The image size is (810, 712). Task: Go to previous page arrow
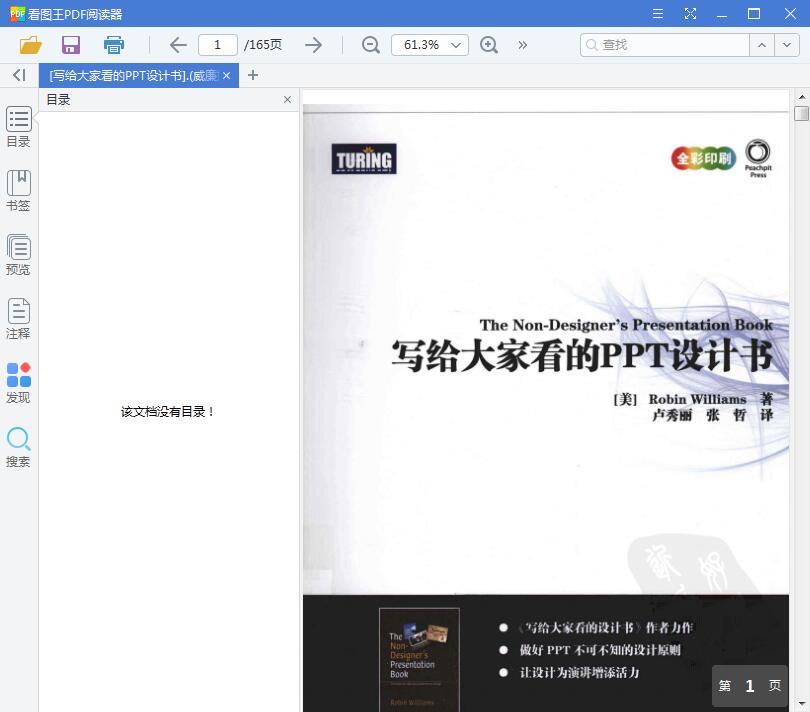coord(178,45)
